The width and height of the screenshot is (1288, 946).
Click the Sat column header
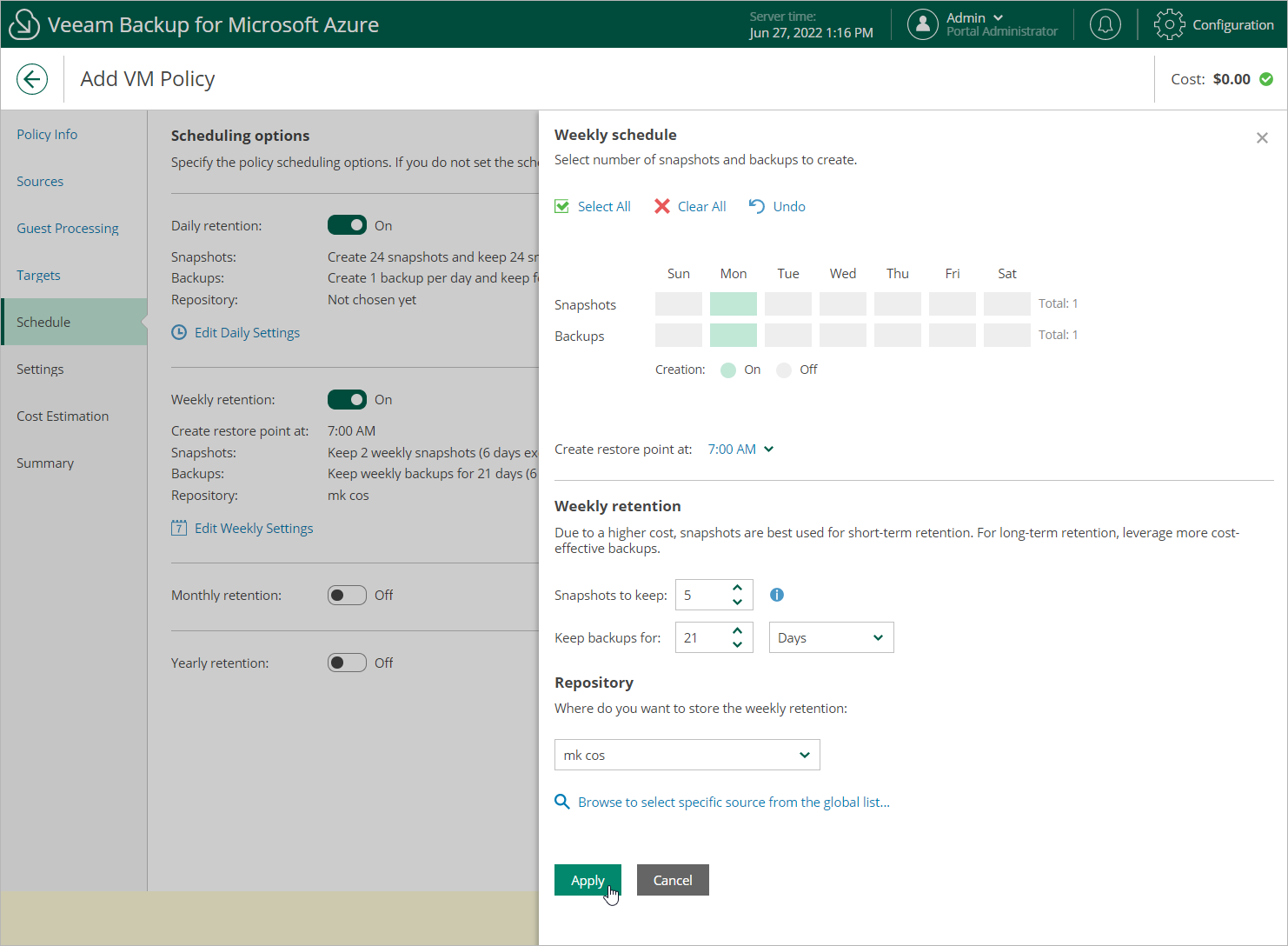[1007, 273]
